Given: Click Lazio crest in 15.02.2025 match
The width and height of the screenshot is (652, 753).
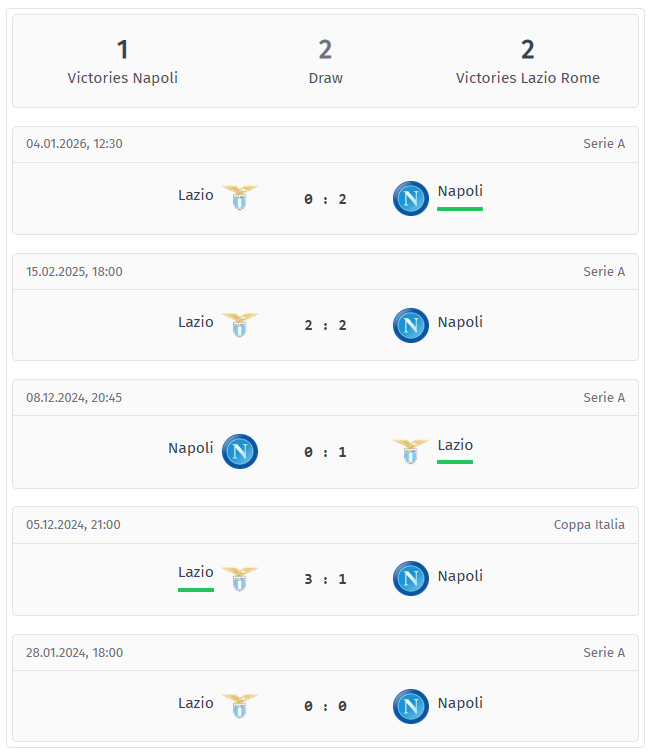Looking at the screenshot, I should (239, 324).
